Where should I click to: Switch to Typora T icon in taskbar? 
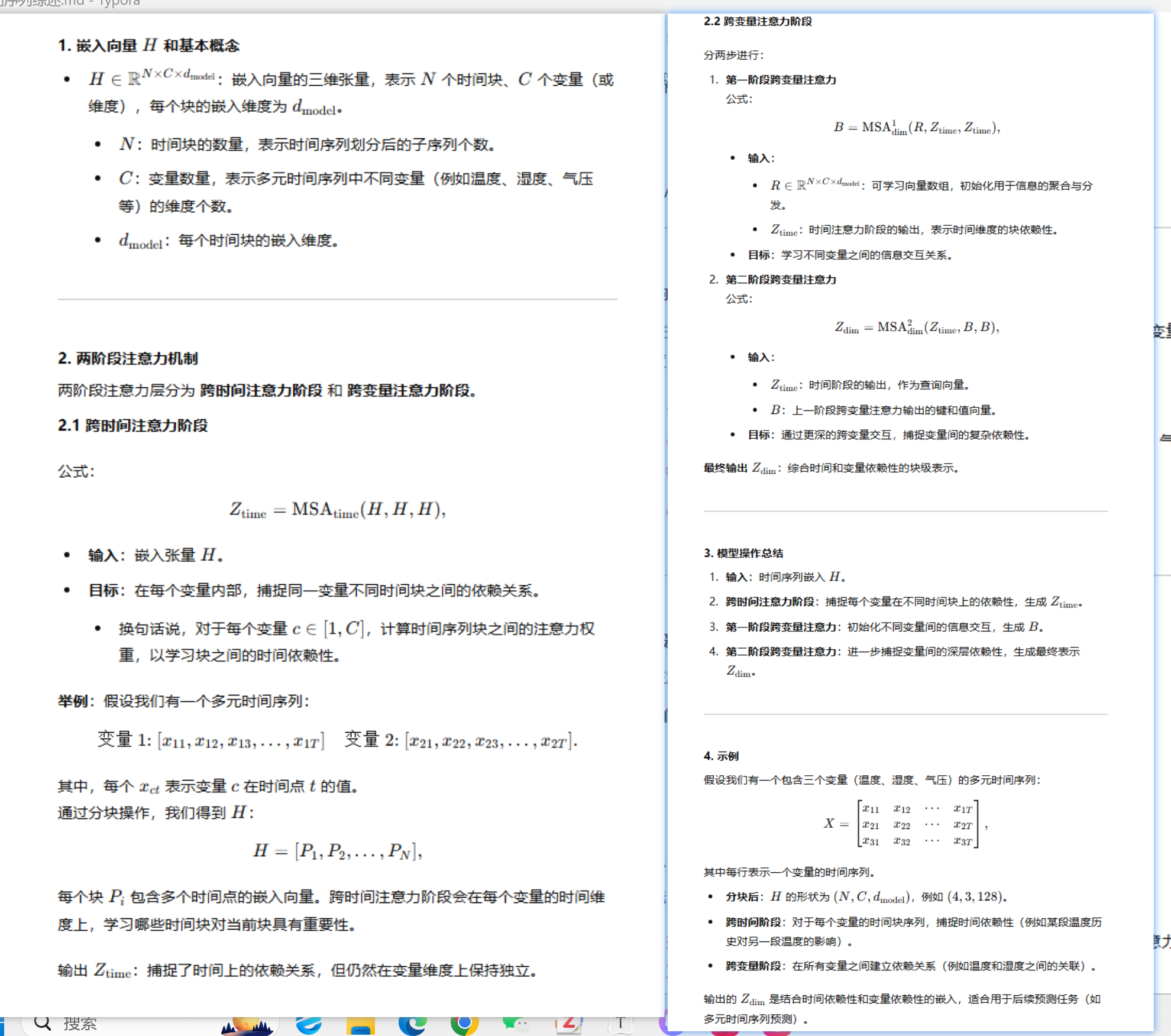(x=620, y=1024)
